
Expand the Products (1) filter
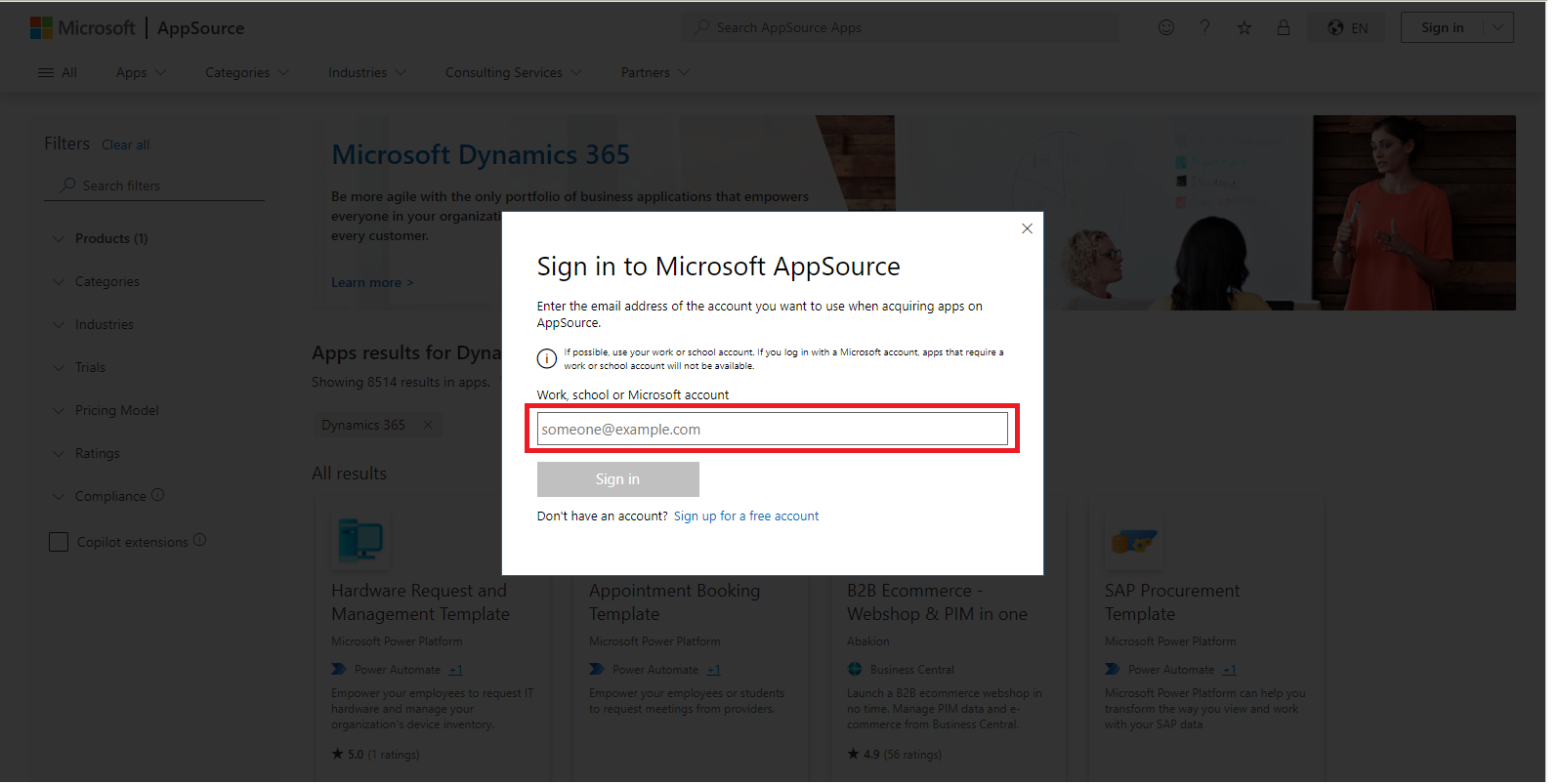click(101, 238)
